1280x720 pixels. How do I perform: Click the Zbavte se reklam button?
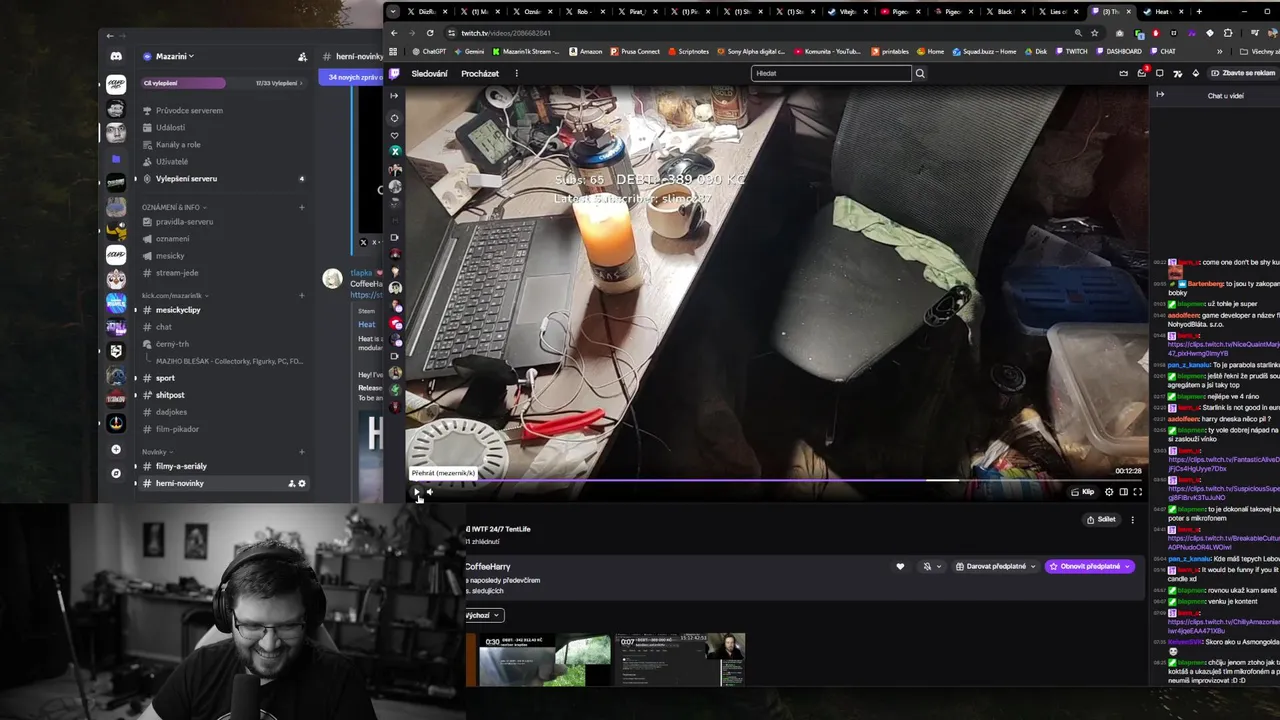(x=1243, y=73)
